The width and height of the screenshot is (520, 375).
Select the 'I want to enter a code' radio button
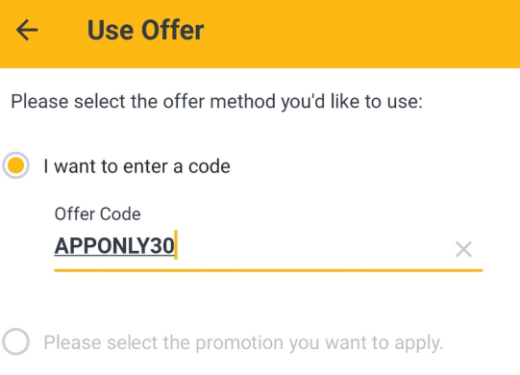point(16,165)
